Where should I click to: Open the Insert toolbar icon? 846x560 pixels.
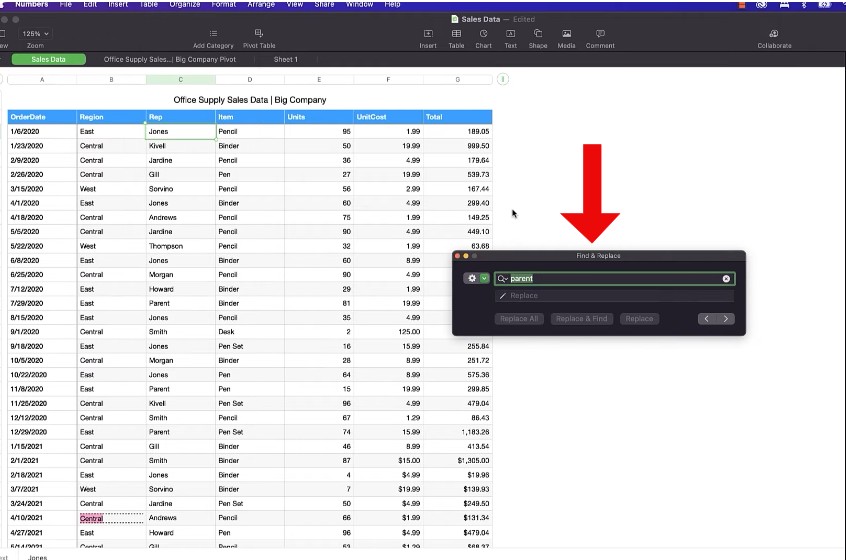tap(428, 33)
